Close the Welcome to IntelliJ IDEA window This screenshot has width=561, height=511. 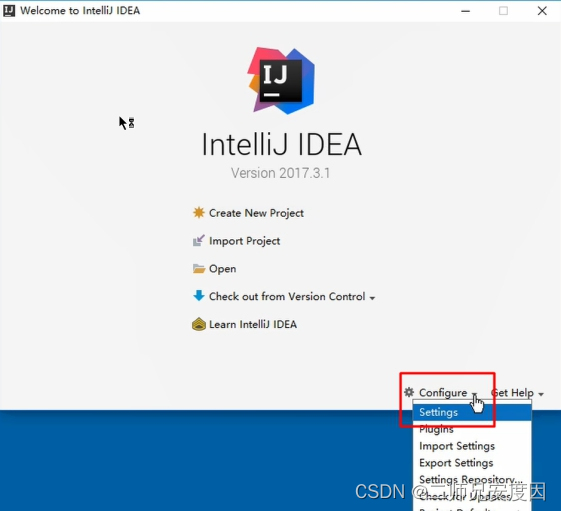coord(542,11)
